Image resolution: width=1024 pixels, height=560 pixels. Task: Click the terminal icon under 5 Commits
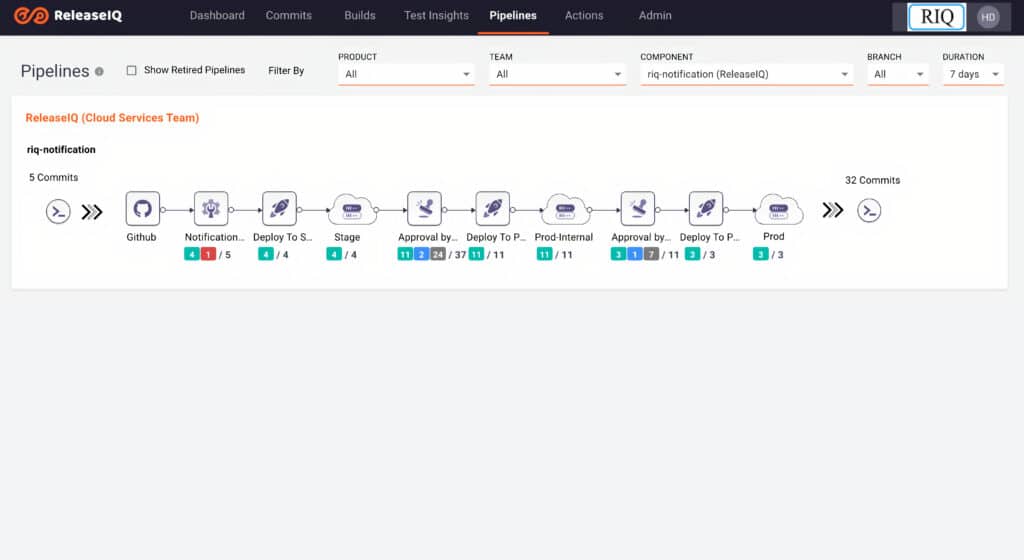(x=58, y=211)
